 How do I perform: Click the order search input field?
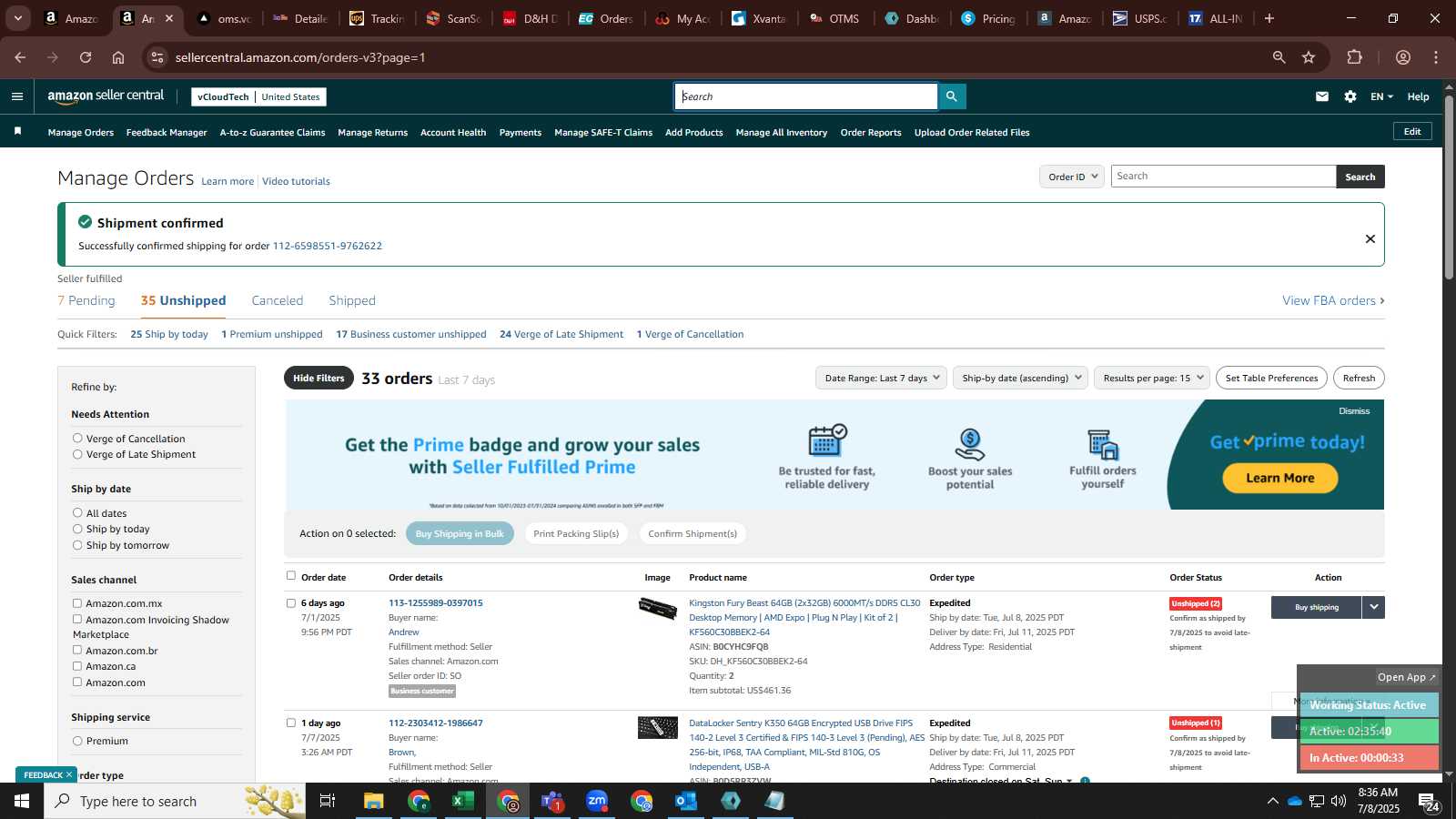1223,177
